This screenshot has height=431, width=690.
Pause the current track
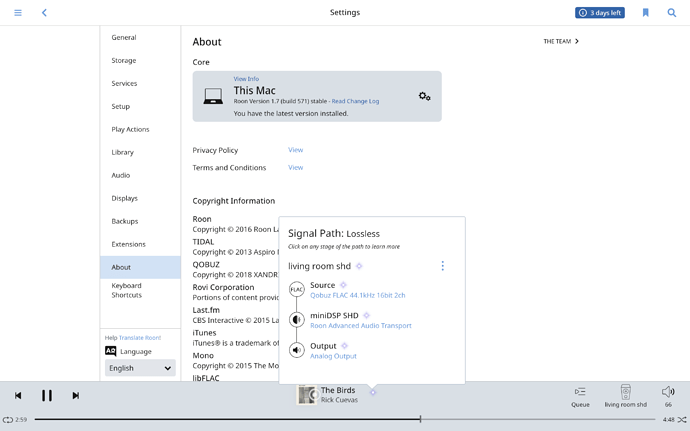(x=47, y=395)
